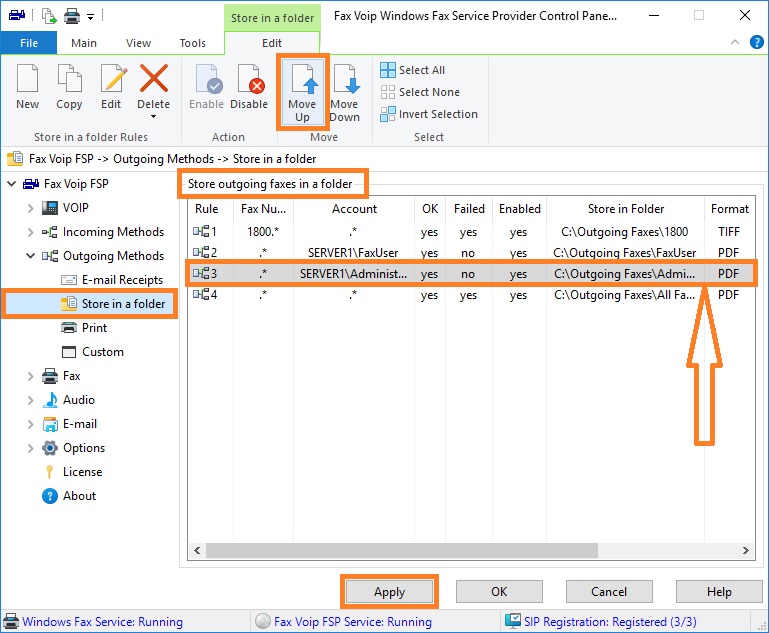Expand the Options tree node

(30, 448)
